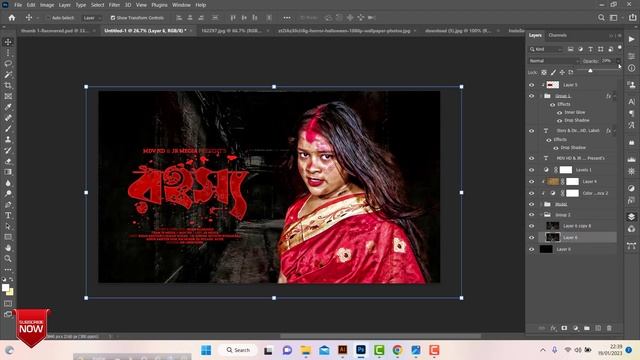The image size is (640, 360).
Task: Open the Image menu
Action: coord(47,5)
